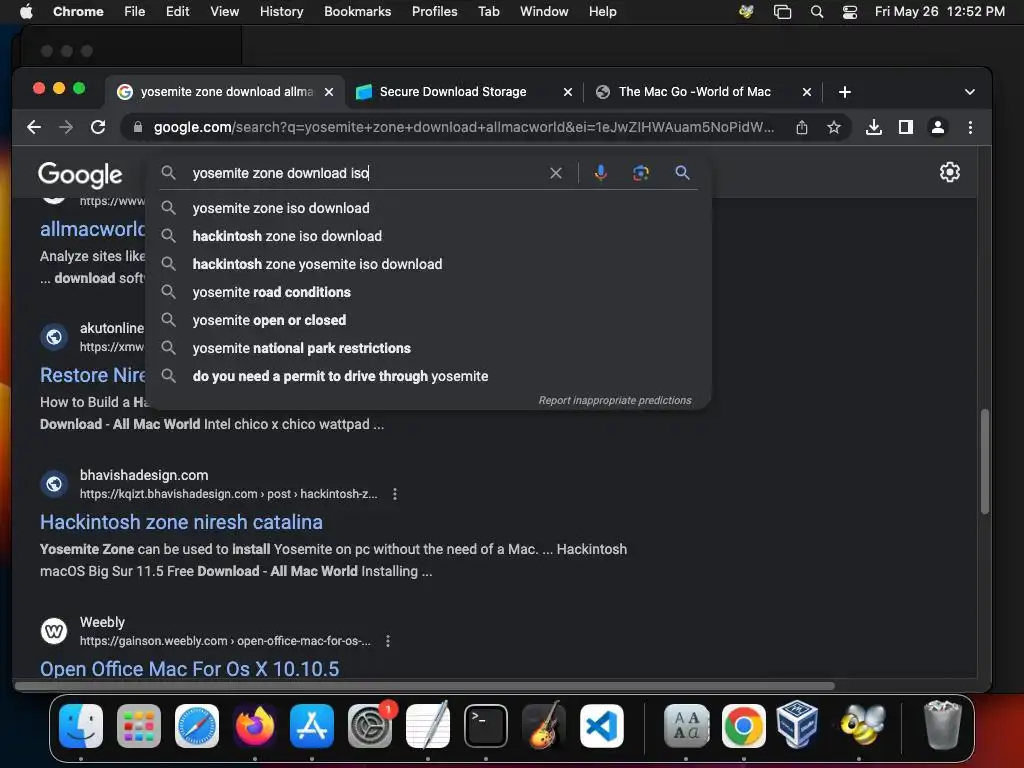Screen dimensions: 1024x768
Task: Go back to the previous page
Action: pos(34,127)
